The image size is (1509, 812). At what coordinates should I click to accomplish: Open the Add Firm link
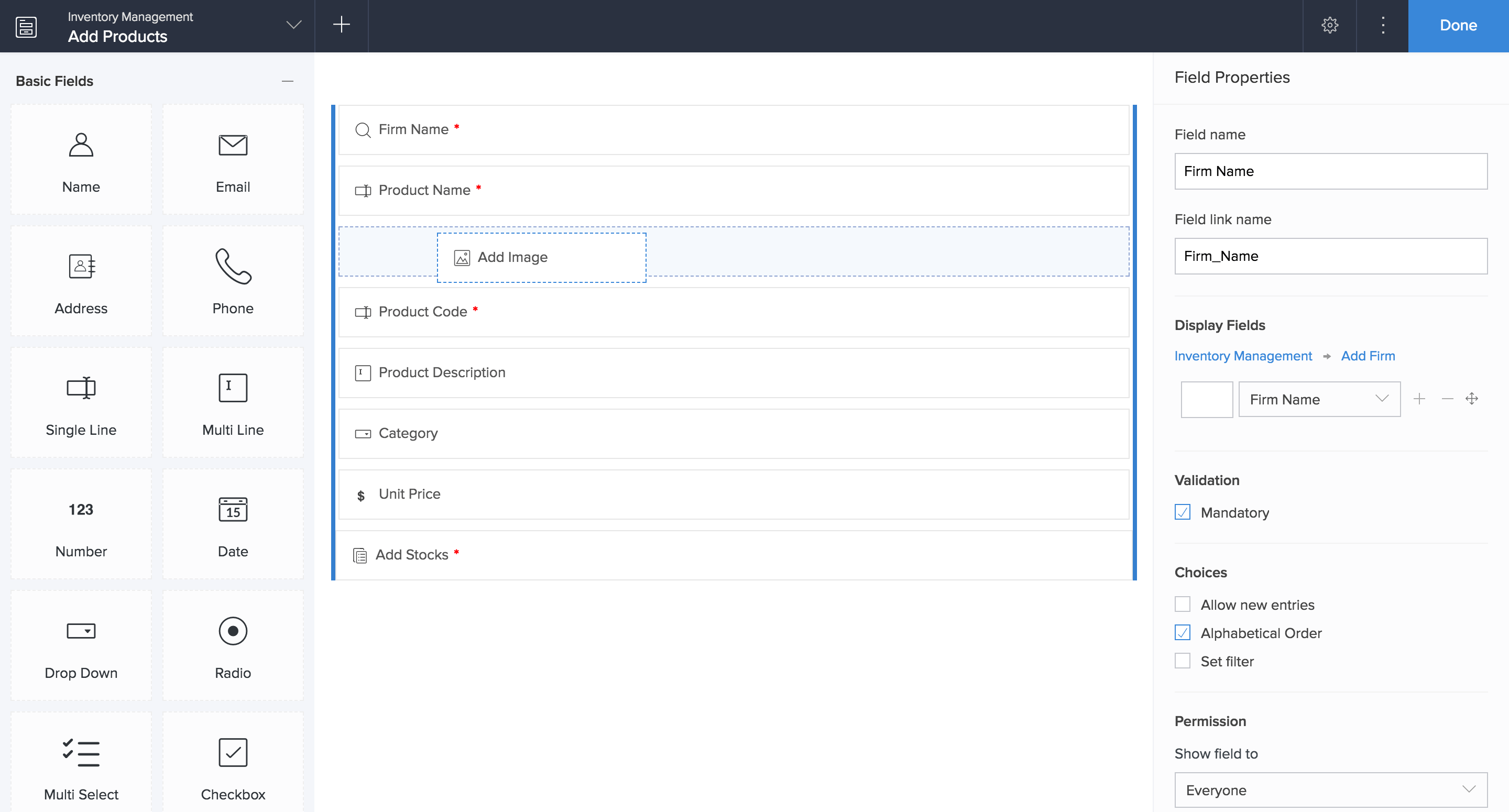(x=1367, y=356)
